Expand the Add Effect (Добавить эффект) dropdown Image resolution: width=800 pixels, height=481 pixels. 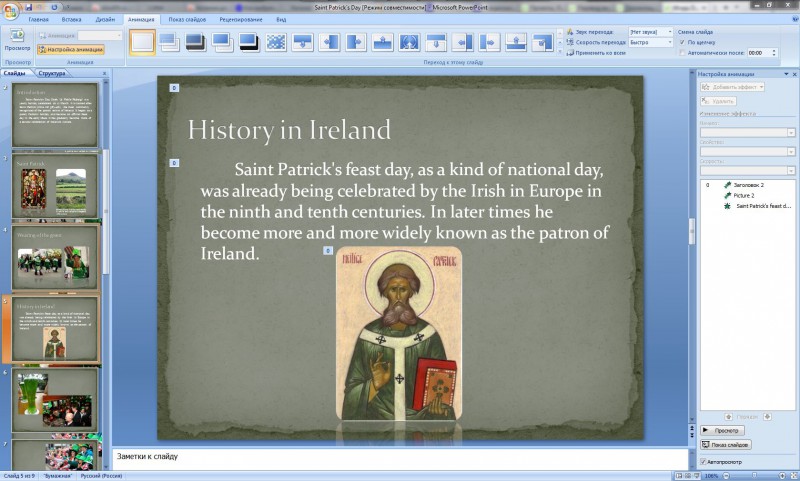coord(735,87)
